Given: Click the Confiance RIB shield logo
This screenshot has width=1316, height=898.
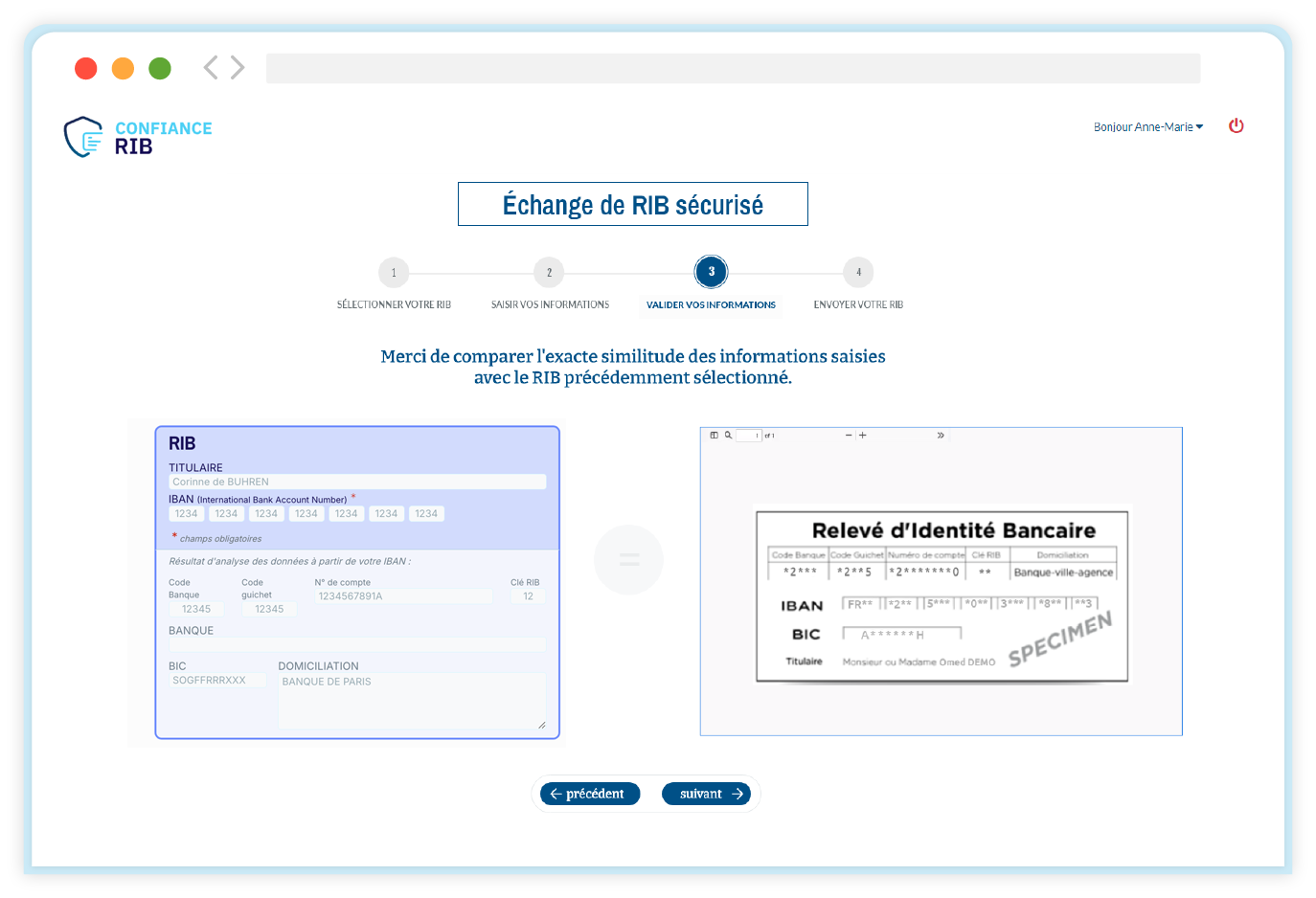Looking at the screenshot, I should coord(84,137).
